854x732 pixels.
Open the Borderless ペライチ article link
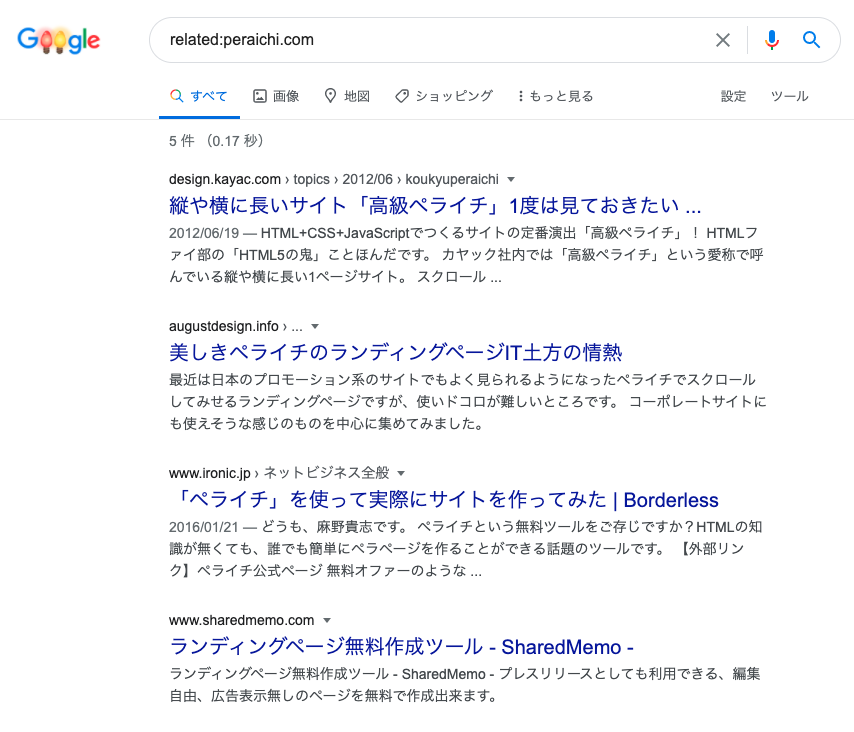point(444,500)
